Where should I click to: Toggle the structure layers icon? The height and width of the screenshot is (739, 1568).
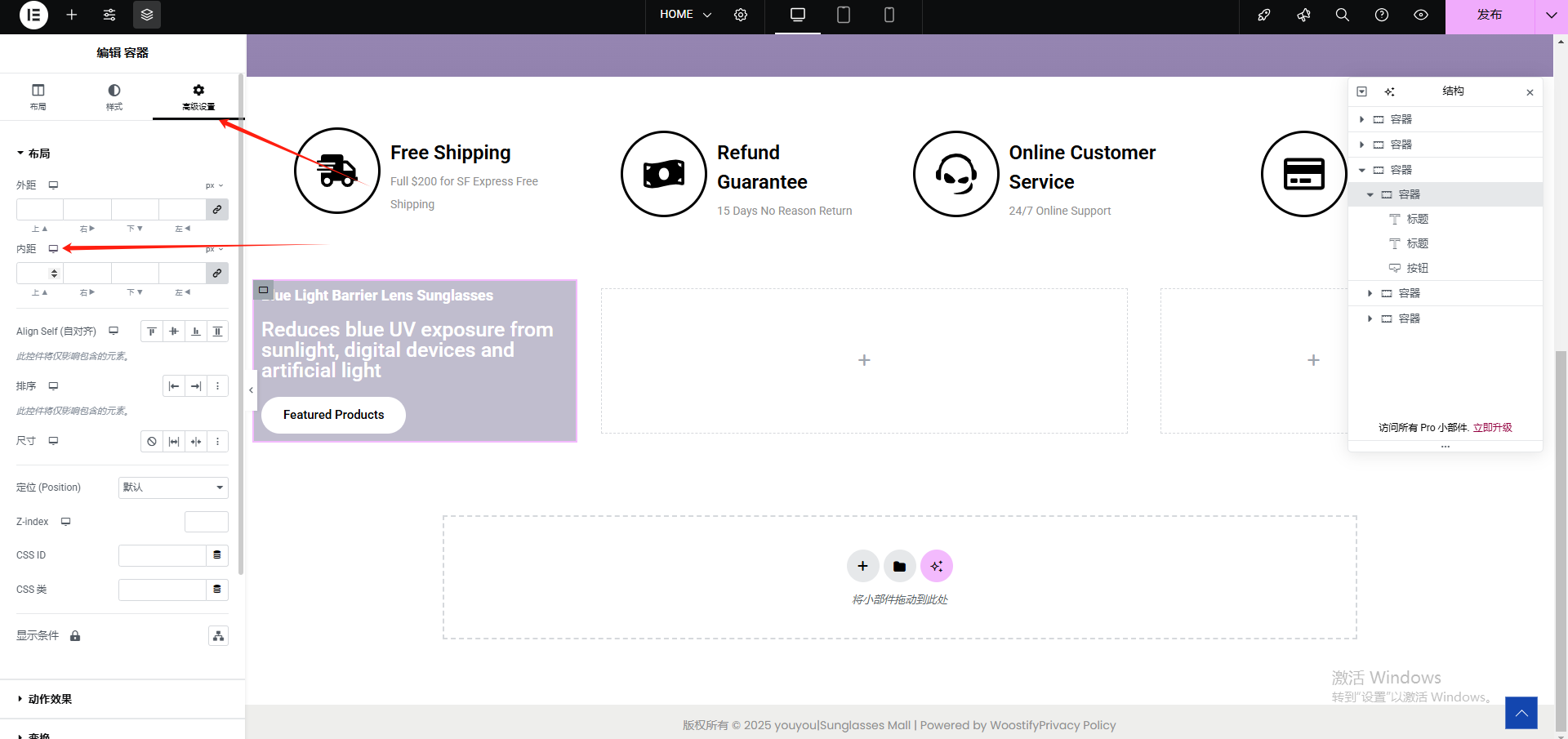pos(147,15)
